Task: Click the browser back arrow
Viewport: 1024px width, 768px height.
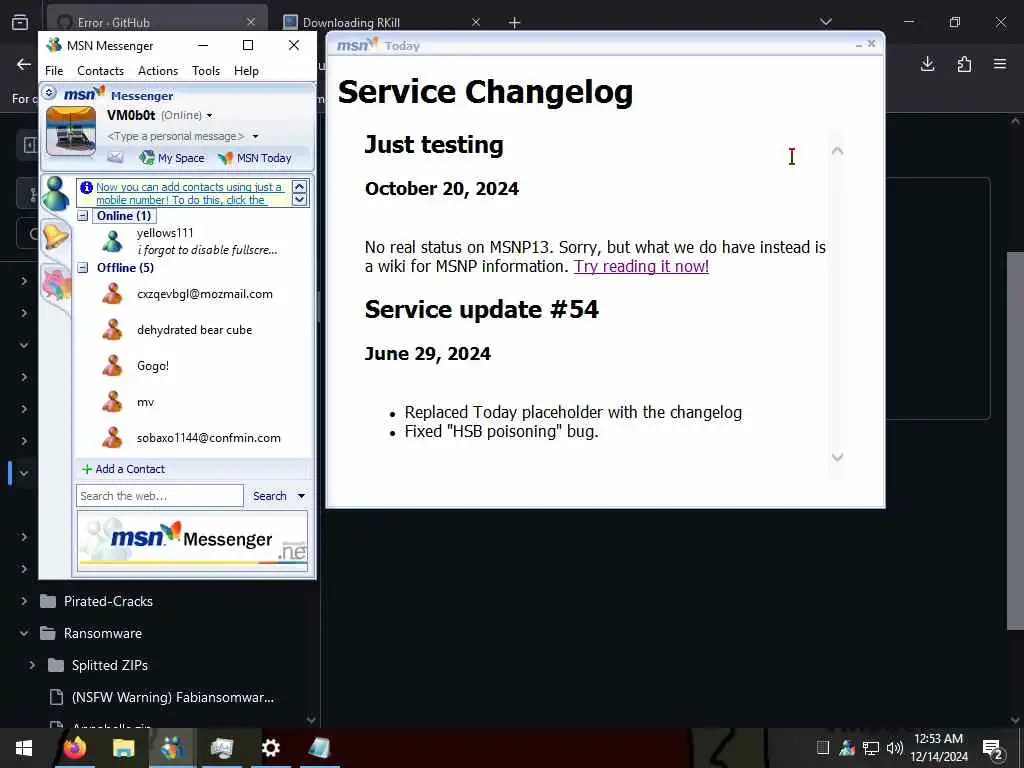Action: coord(24,64)
